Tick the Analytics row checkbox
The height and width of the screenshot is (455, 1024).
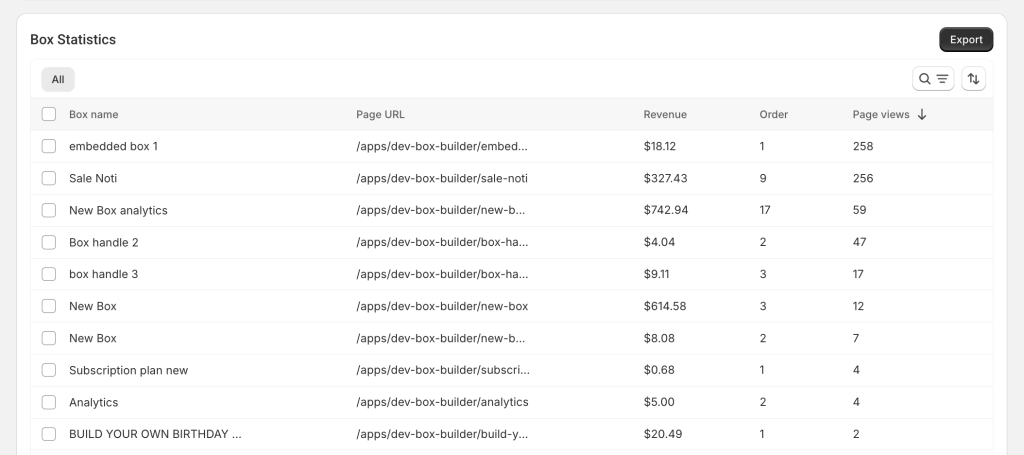point(49,402)
